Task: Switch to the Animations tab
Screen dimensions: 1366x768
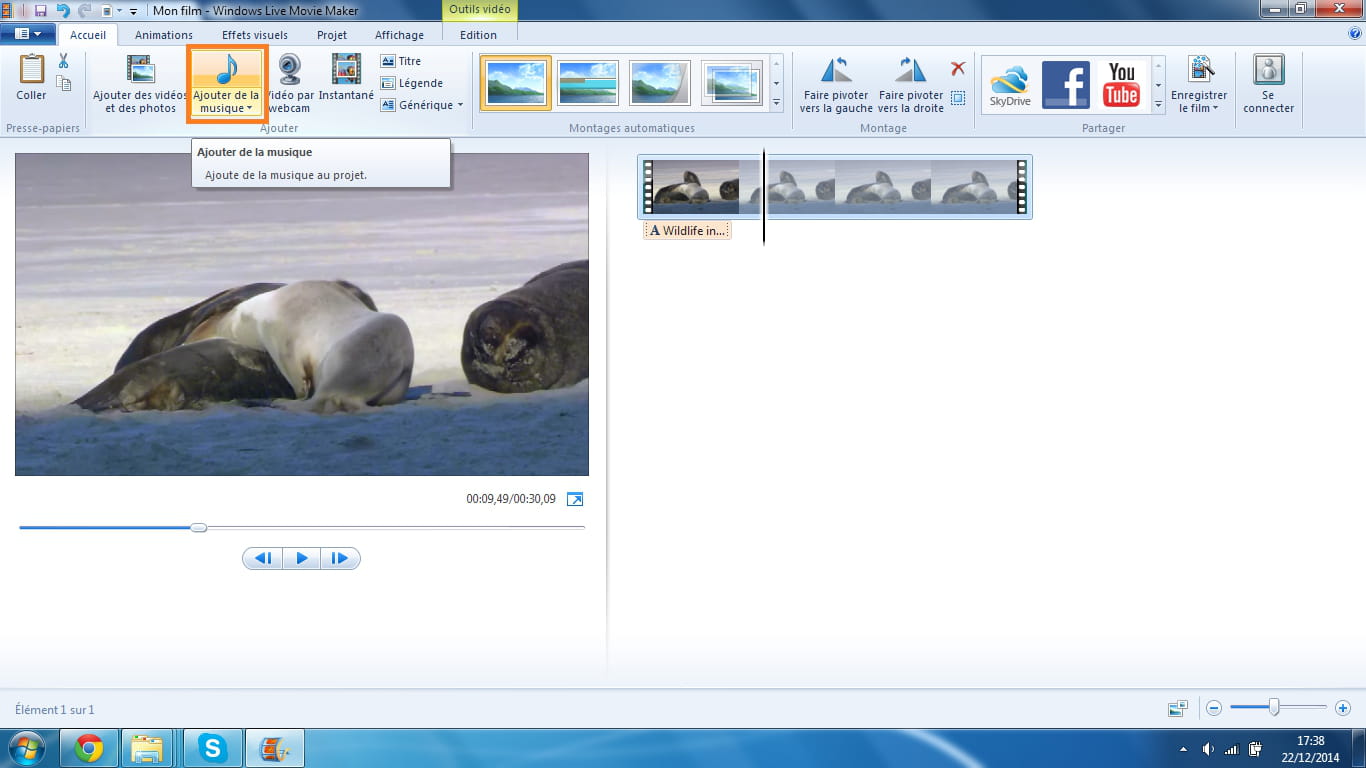Action: point(164,35)
